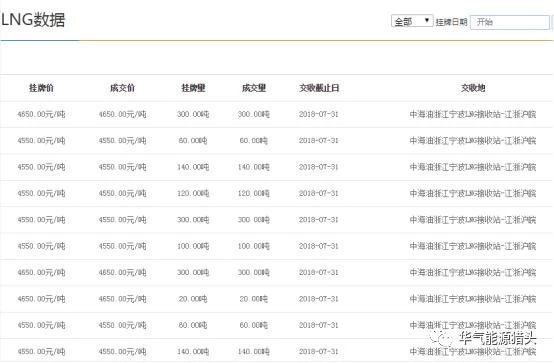Click the 挂牌量 column header

pyautogui.click(x=193, y=88)
